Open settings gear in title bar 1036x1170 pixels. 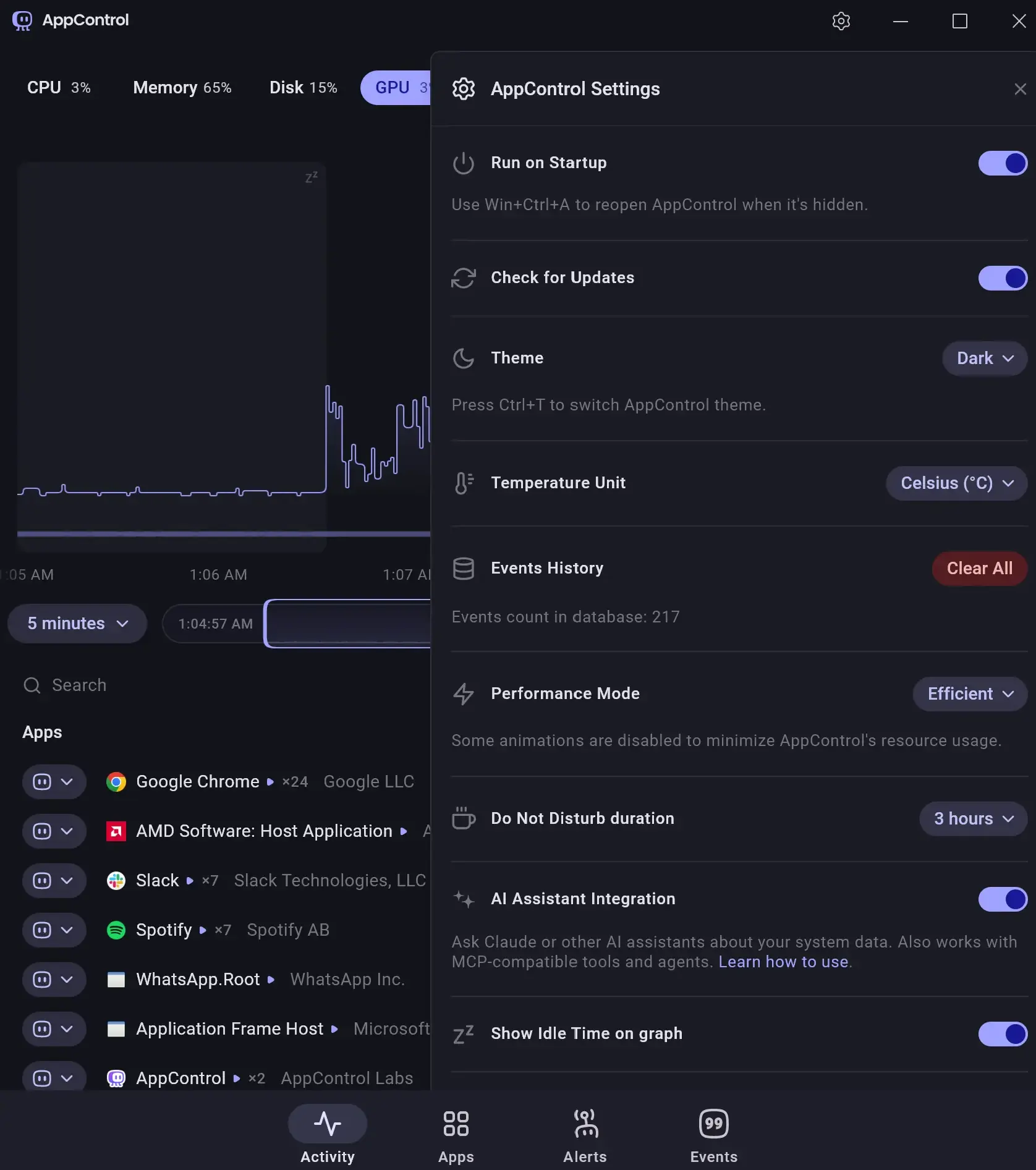[x=841, y=21]
